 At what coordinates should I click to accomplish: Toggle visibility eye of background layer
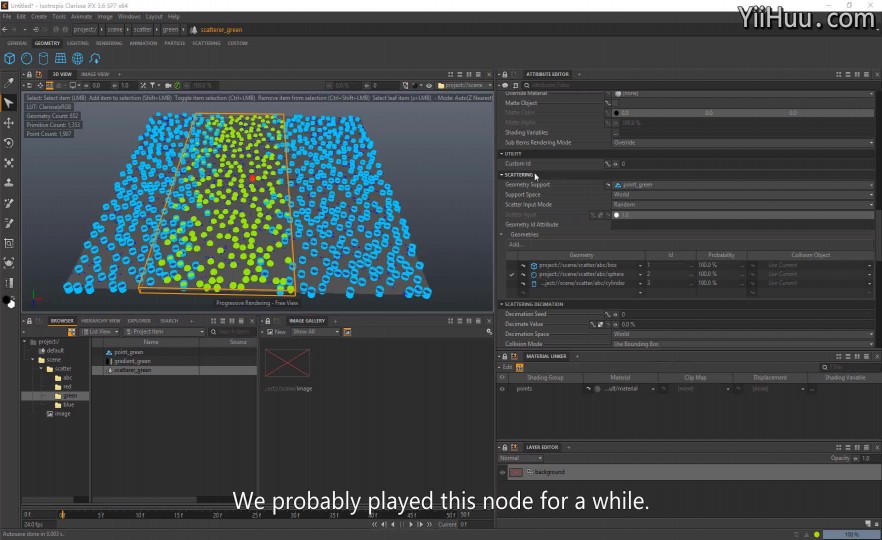(x=502, y=472)
